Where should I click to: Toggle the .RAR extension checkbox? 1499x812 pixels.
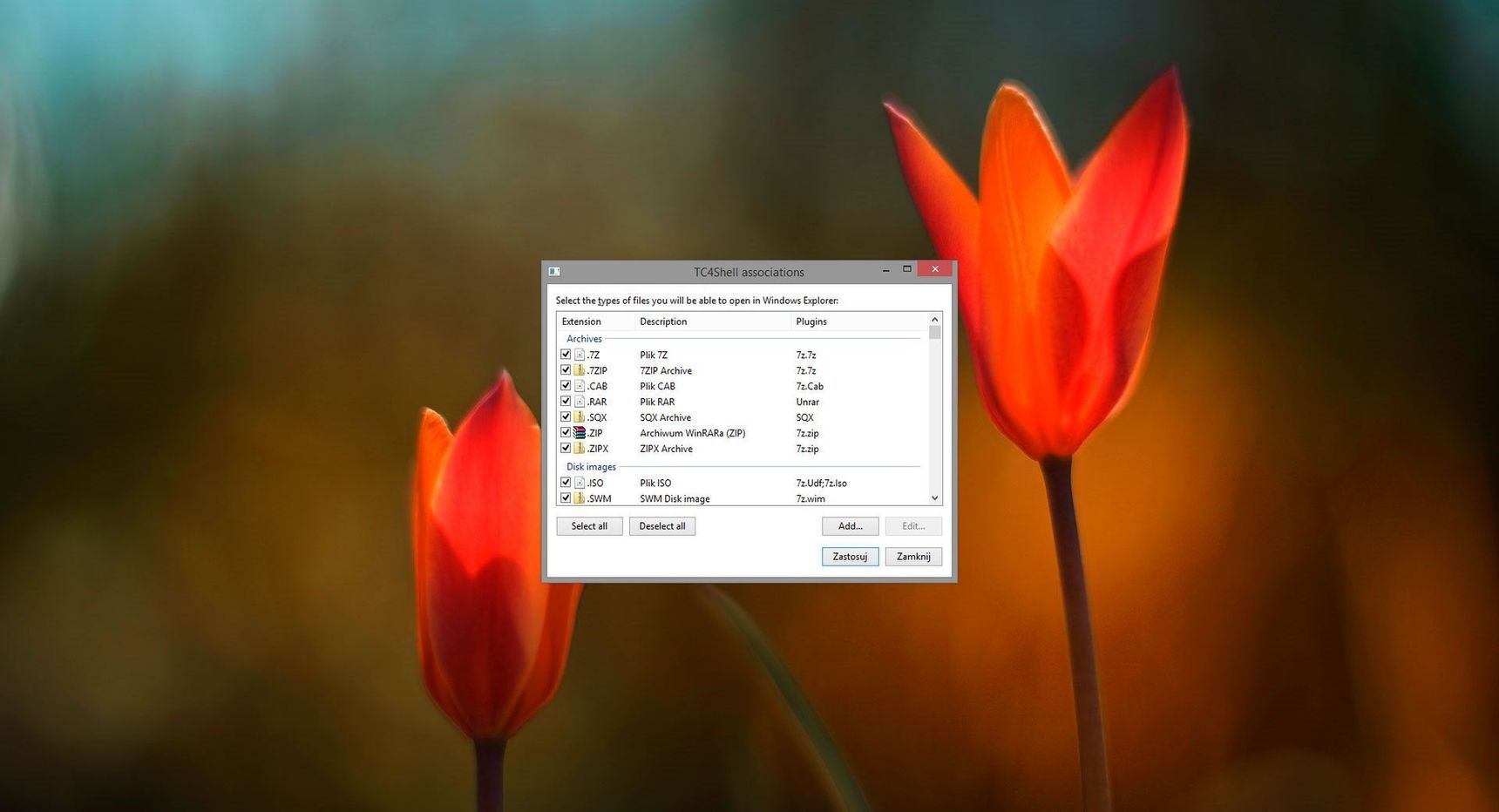(566, 402)
